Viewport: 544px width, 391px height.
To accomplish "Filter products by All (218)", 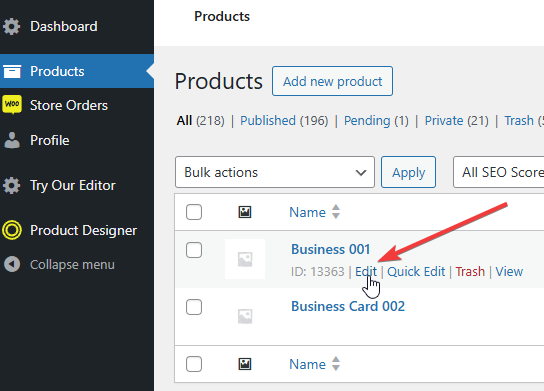I will (201, 121).
